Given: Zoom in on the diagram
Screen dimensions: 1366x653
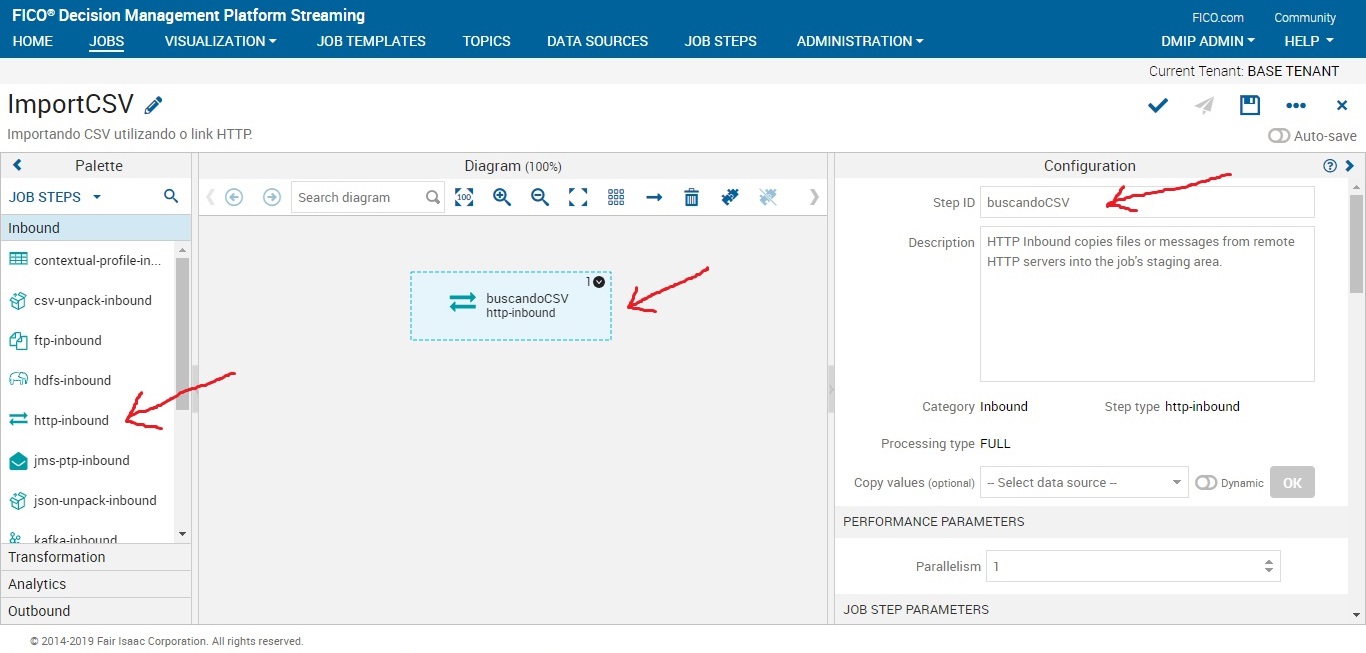Looking at the screenshot, I should 501,197.
